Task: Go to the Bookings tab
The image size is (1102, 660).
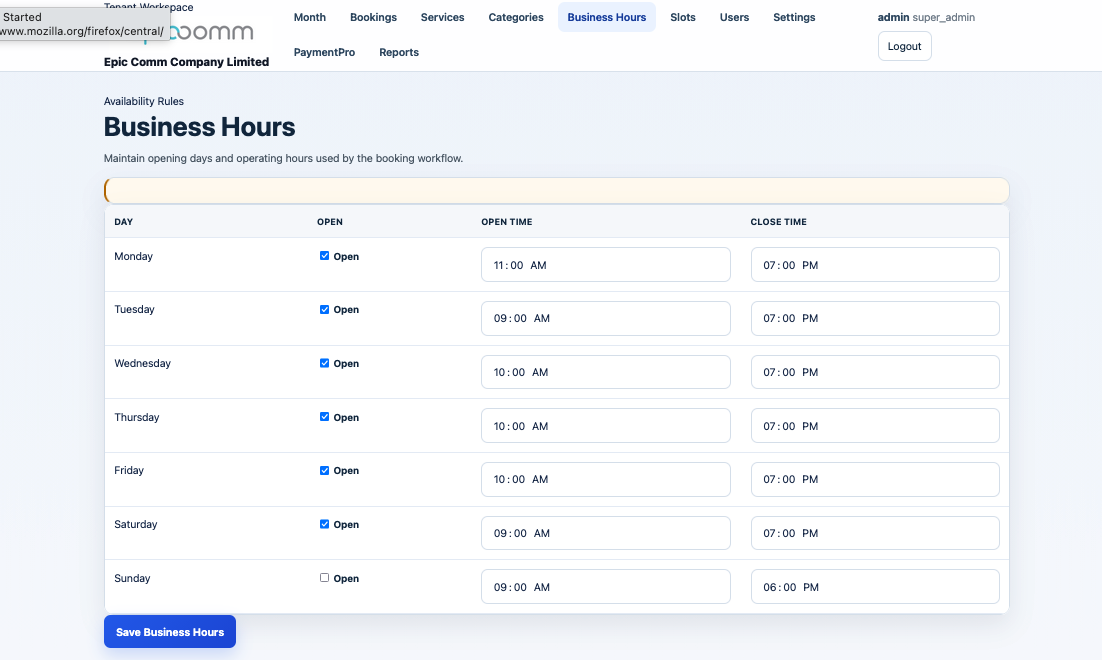Action: pos(373,17)
